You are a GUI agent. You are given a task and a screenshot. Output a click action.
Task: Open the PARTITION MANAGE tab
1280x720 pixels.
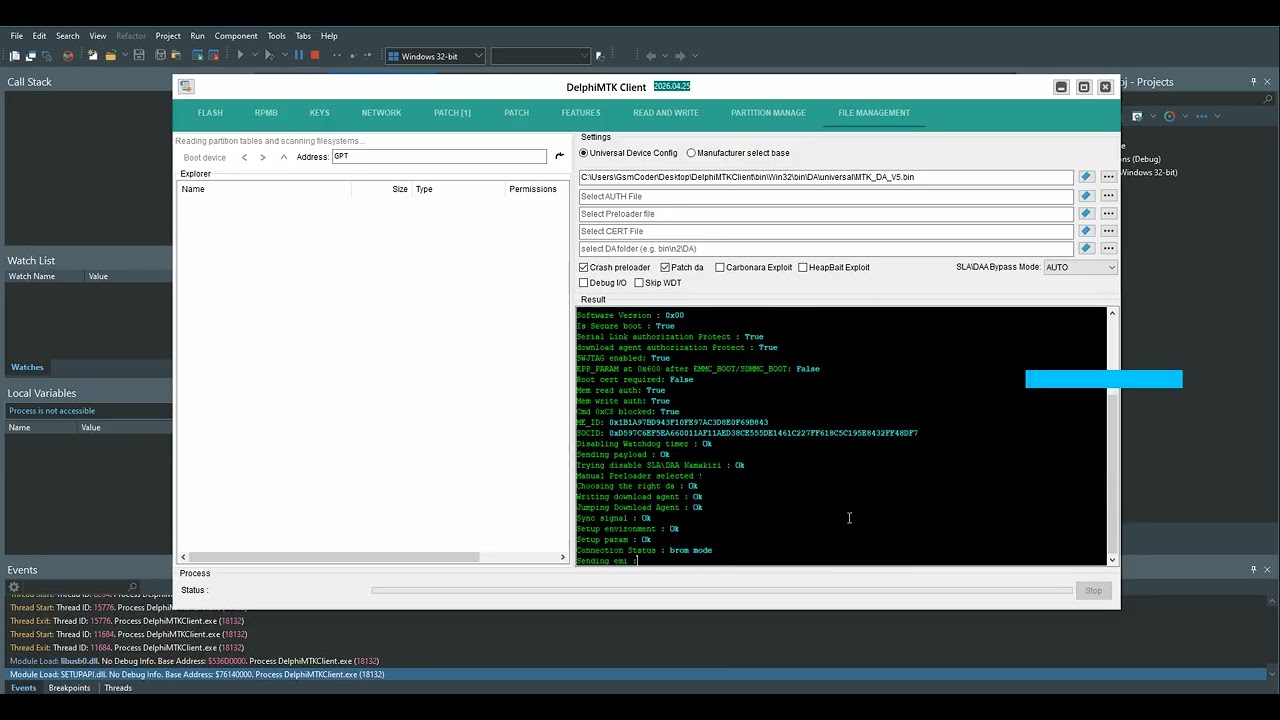tap(768, 113)
